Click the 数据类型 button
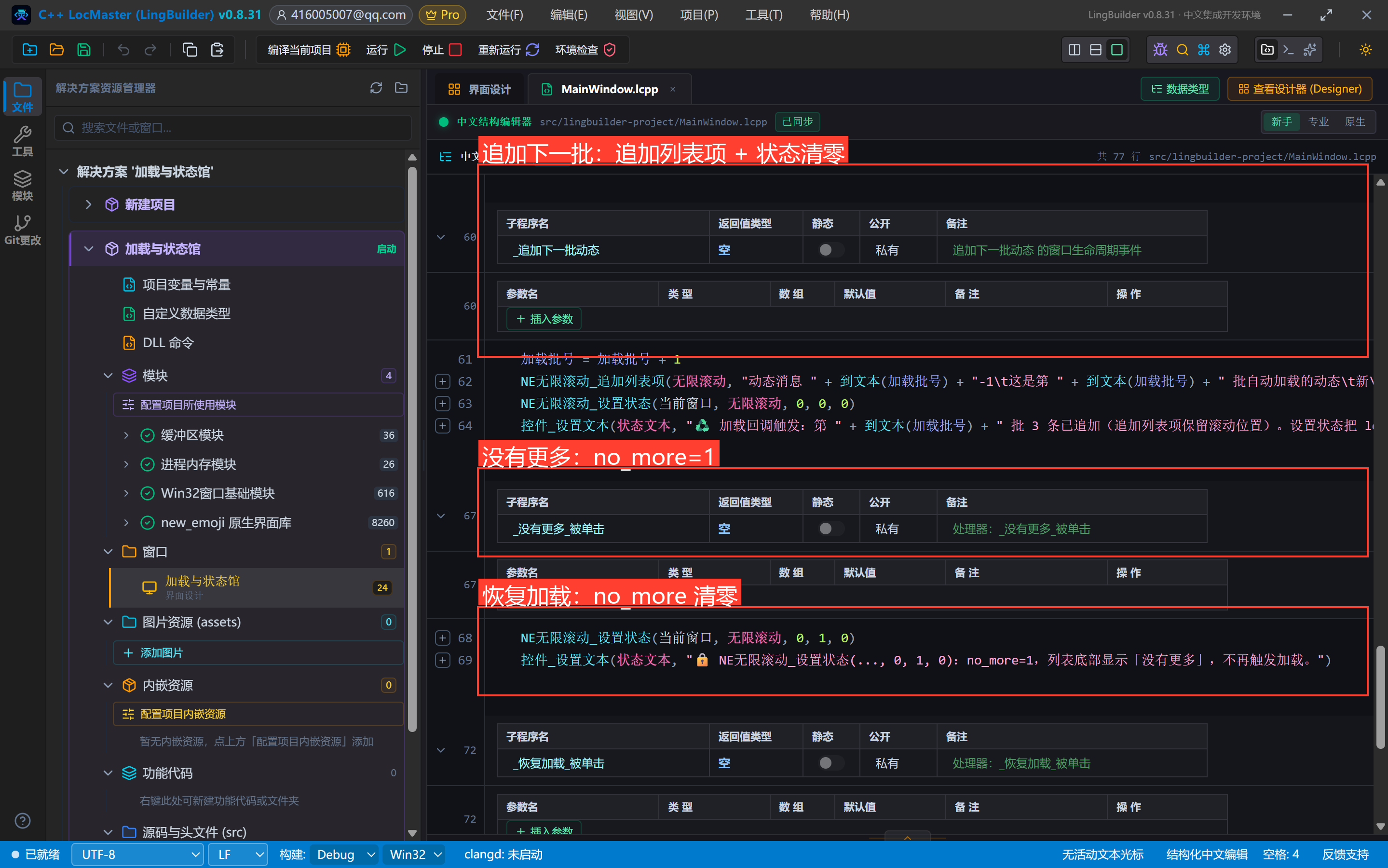 point(1180,89)
